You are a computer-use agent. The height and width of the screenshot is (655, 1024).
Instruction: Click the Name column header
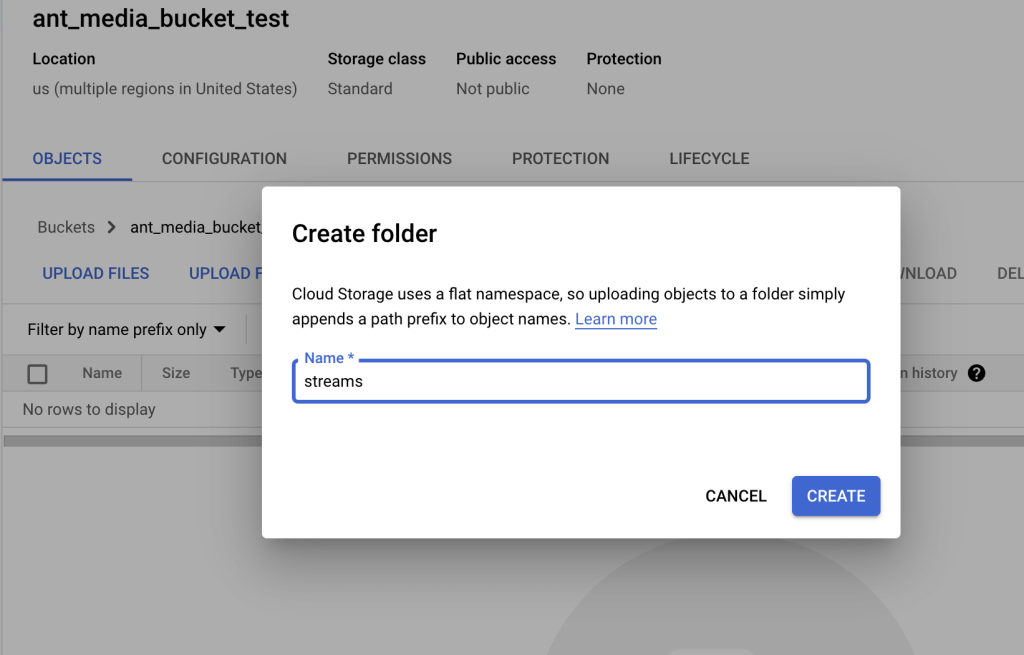[102, 373]
